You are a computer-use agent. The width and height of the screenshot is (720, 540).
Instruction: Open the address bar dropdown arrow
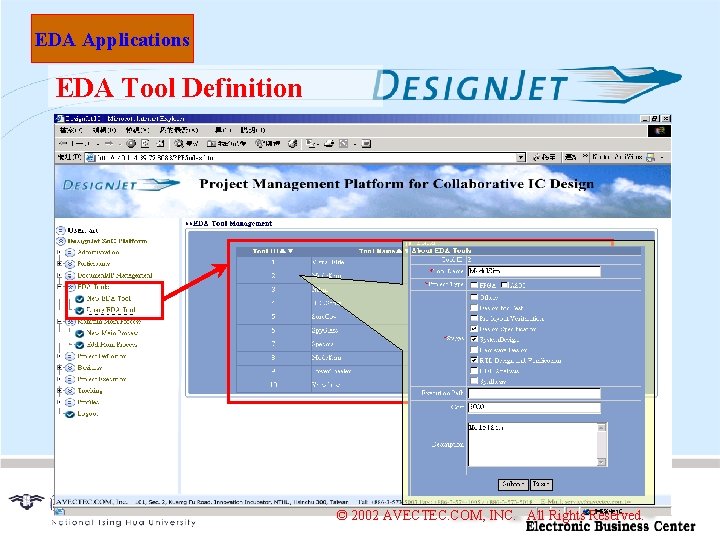(521, 158)
